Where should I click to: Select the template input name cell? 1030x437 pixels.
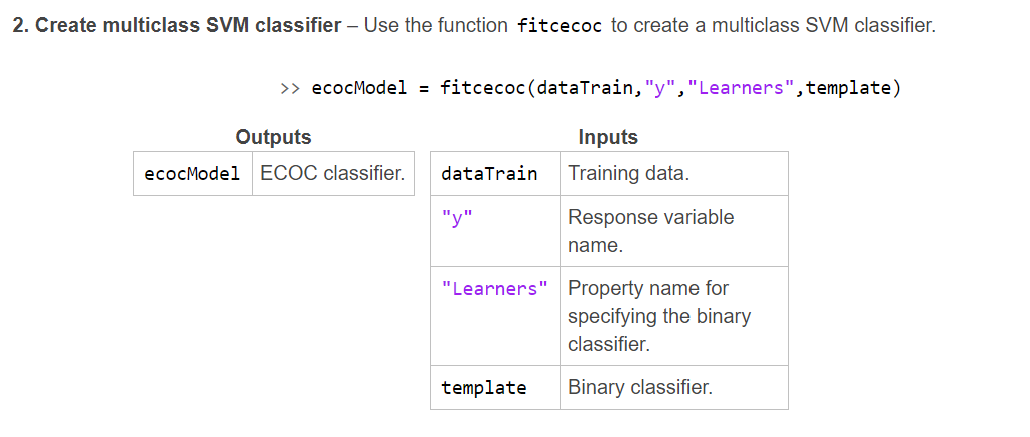point(495,388)
